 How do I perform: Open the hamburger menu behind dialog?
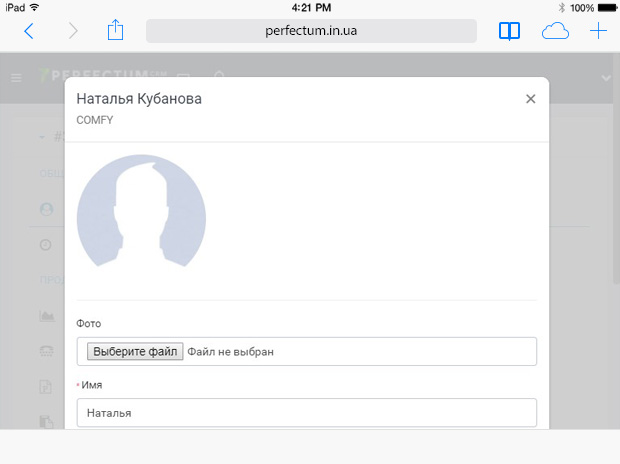tap(16, 78)
